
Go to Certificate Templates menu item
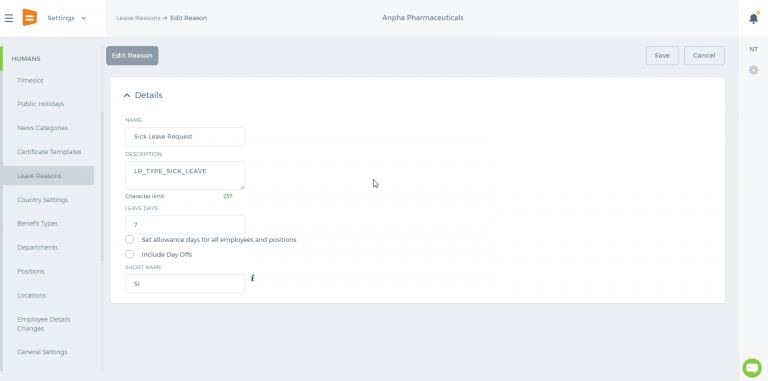point(49,152)
